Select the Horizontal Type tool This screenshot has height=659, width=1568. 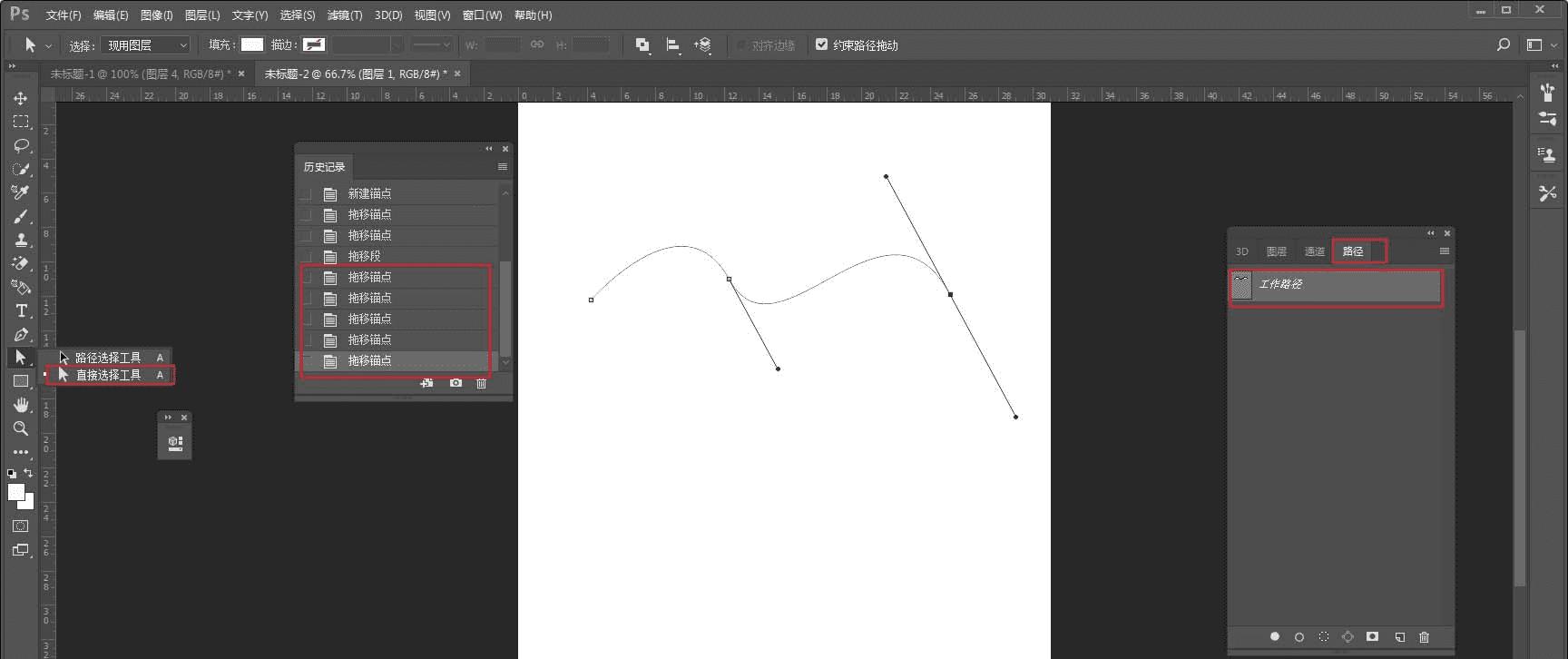[20, 310]
